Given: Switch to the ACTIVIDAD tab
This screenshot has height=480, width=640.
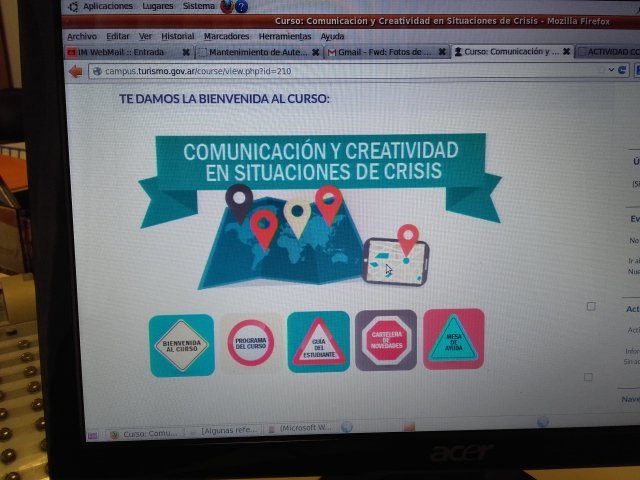Looking at the screenshot, I should 608,52.
